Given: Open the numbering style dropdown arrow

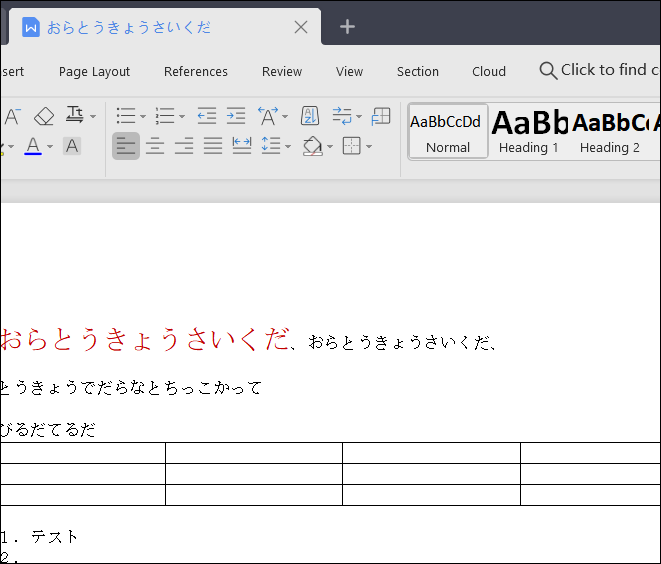Looking at the screenshot, I should tap(182, 116).
